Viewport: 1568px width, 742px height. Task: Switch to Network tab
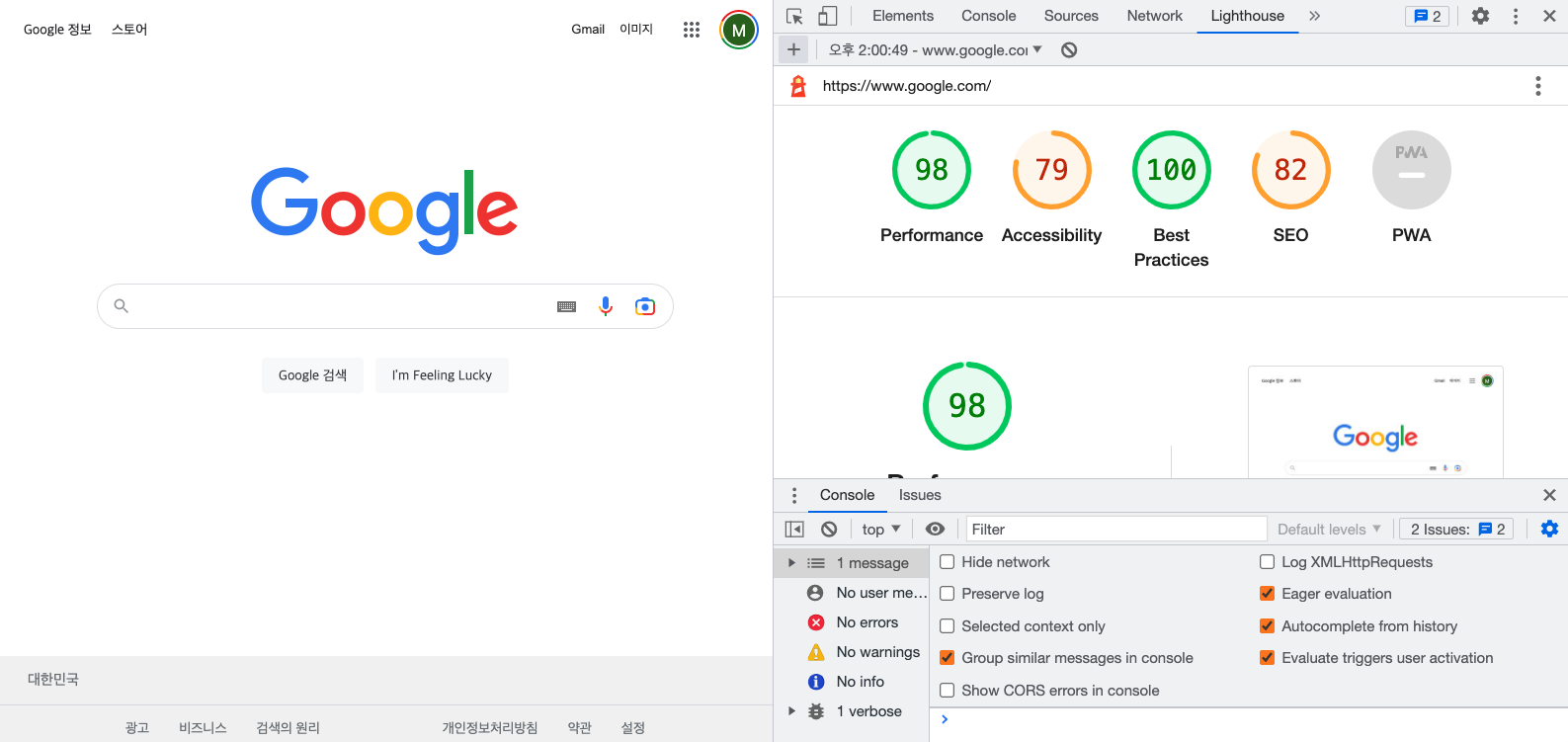pyautogui.click(x=1155, y=16)
